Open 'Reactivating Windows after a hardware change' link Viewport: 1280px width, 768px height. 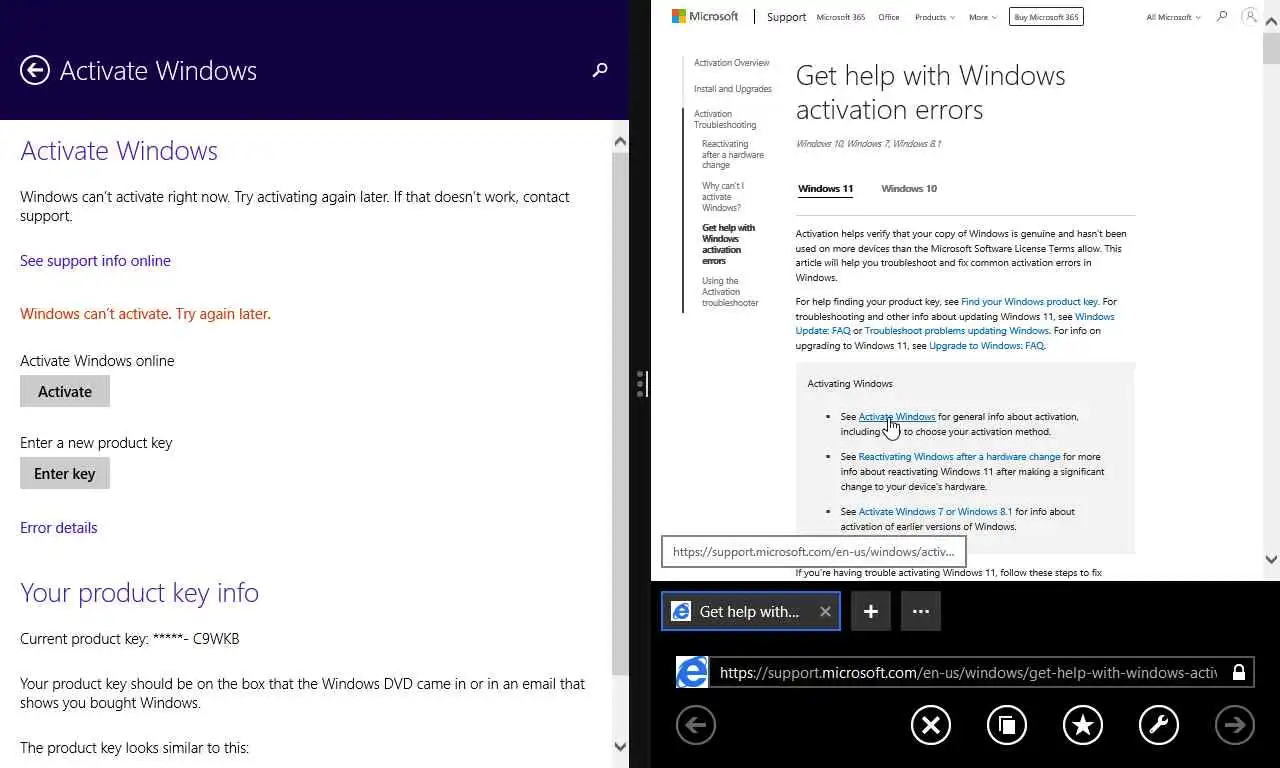click(959, 456)
